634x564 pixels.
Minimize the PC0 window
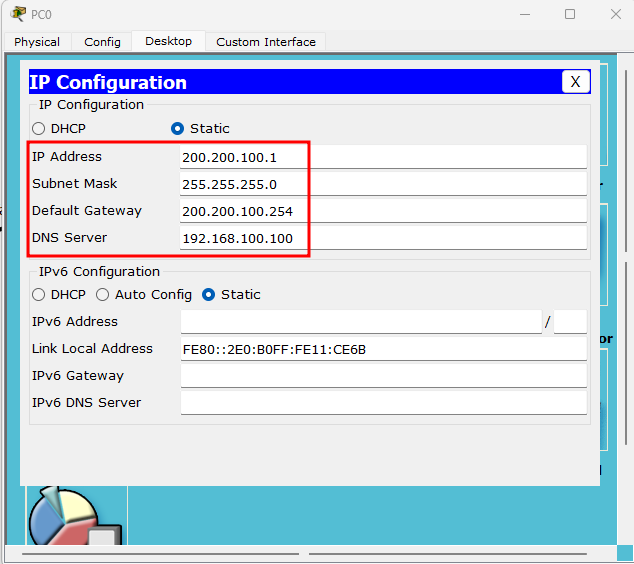(x=525, y=15)
